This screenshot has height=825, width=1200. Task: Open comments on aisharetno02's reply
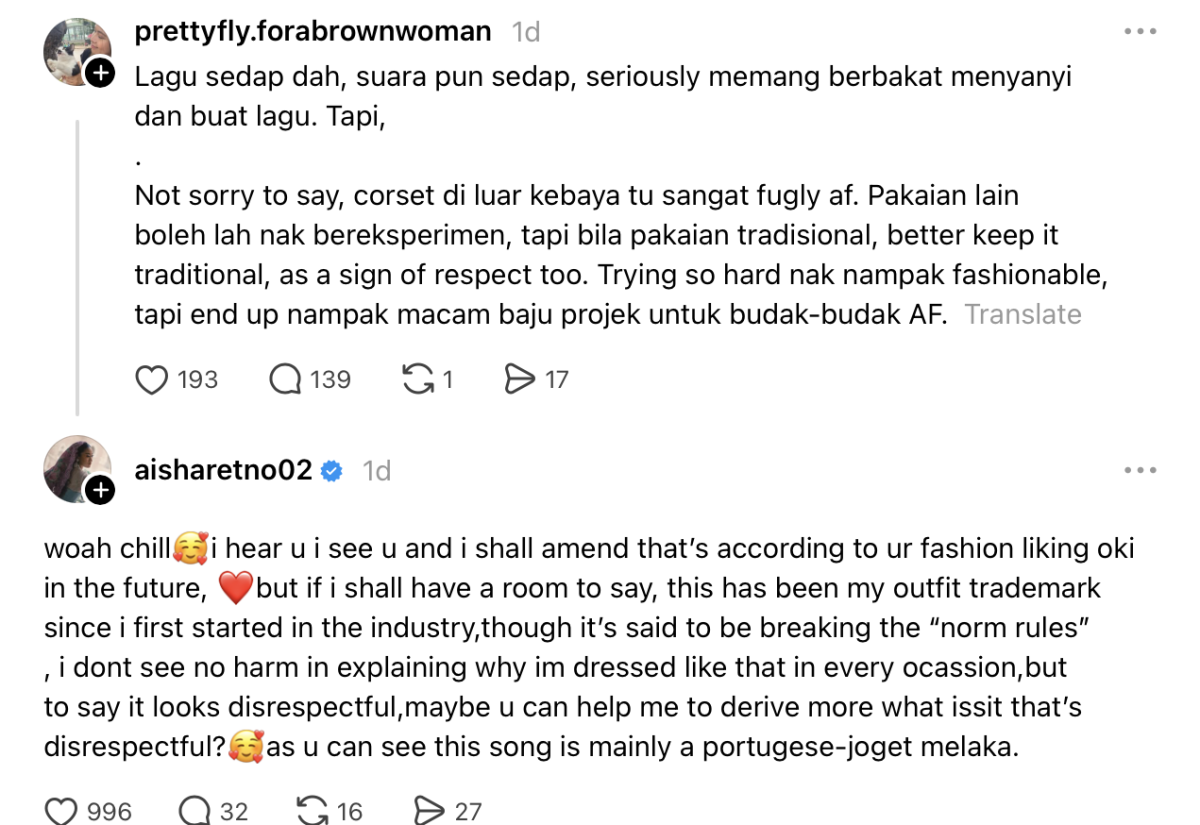193,810
